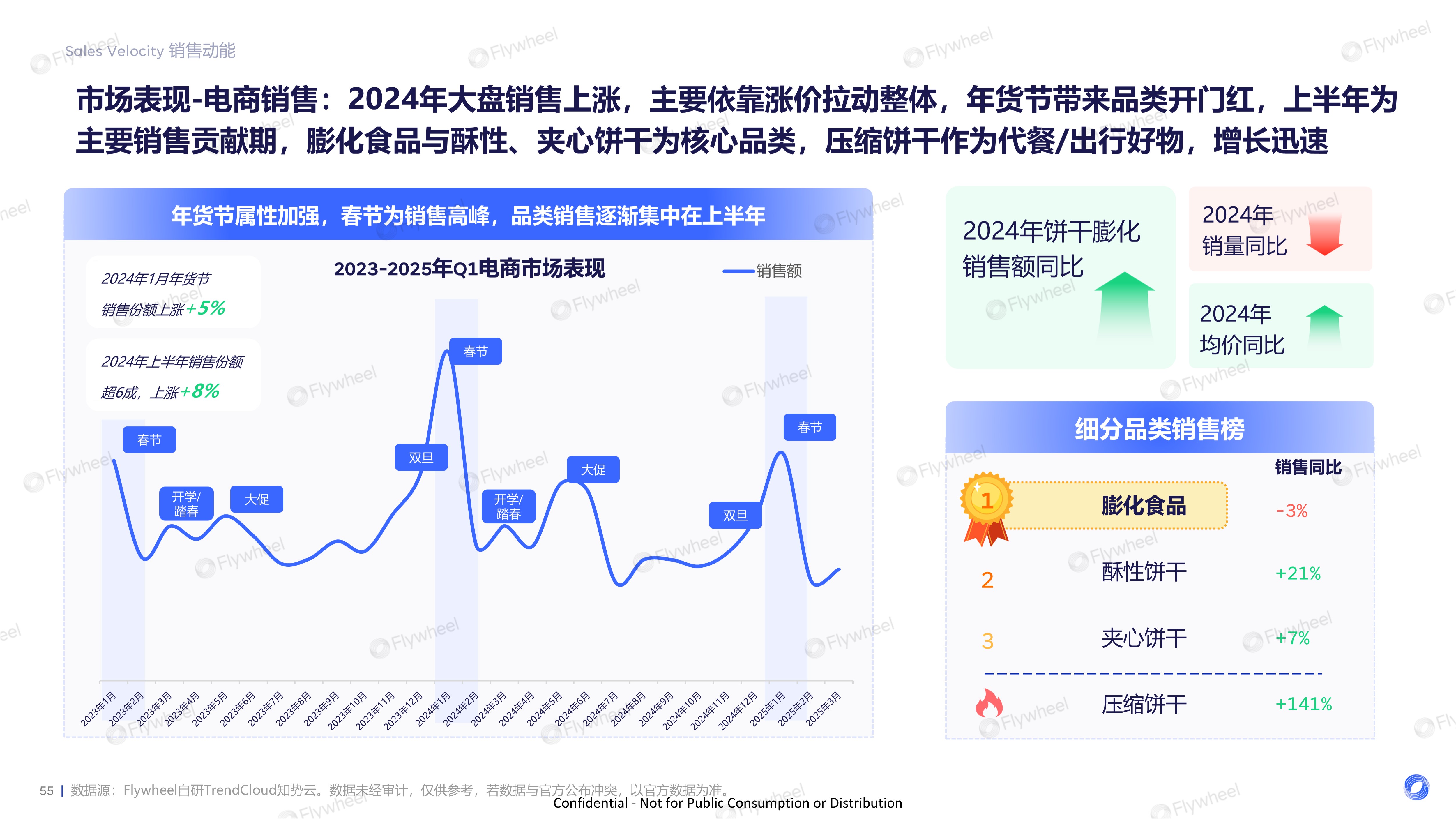The width and height of the screenshot is (1456, 819).
Task: Click the 开学/踏春 label near 2023年3月
Action: click(186, 504)
